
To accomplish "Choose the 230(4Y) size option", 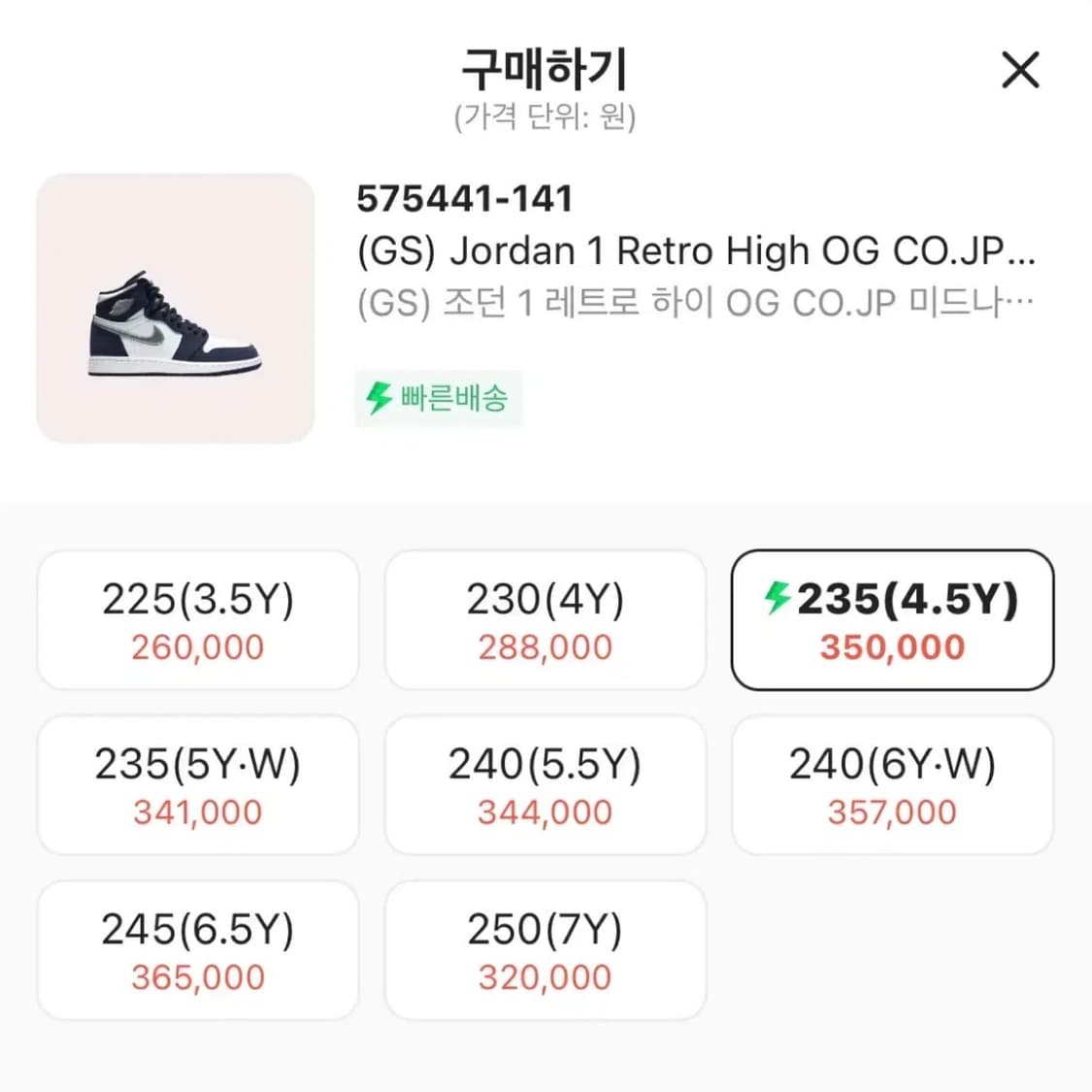I will tap(545, 620).
